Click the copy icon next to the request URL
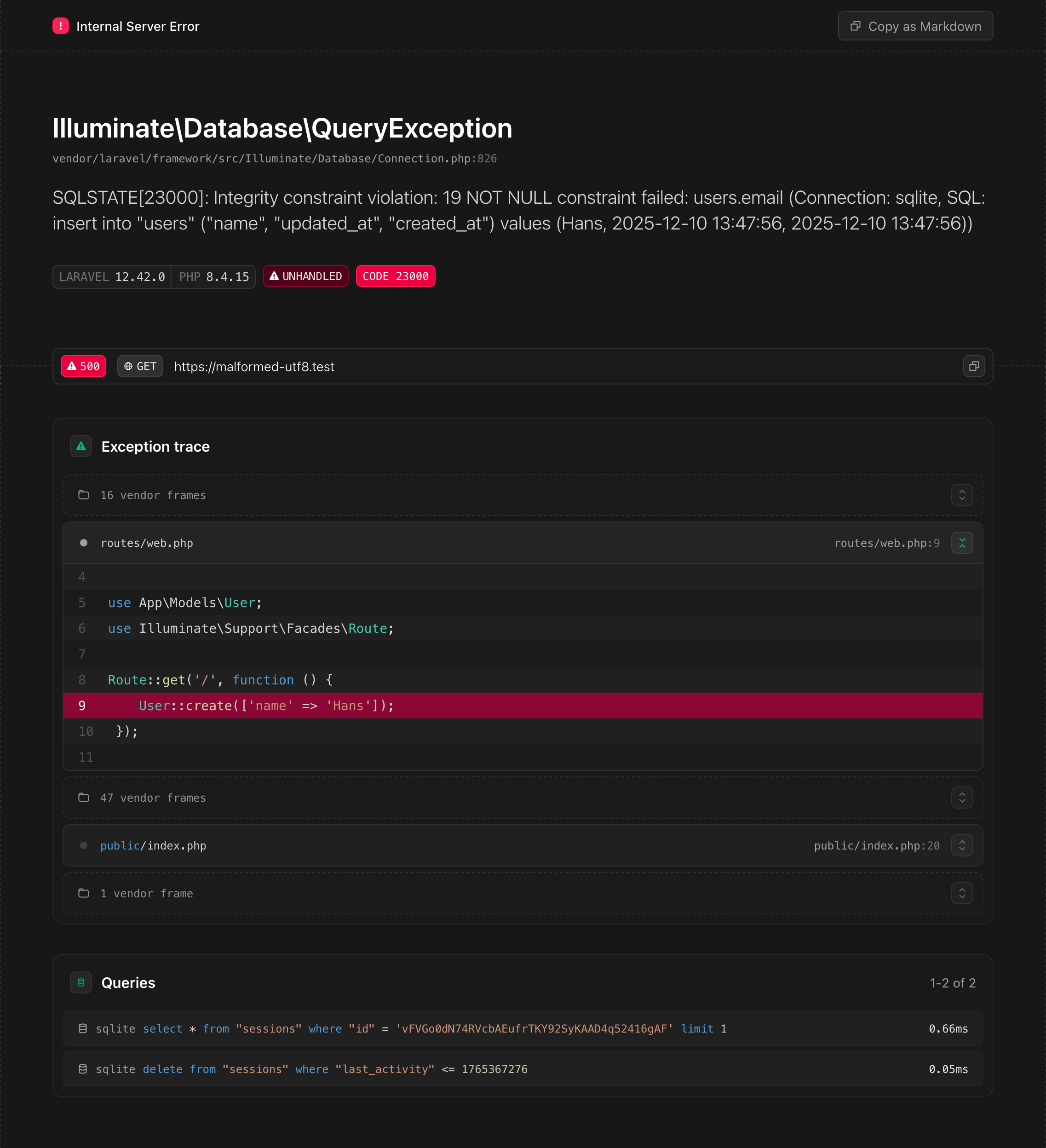This screenshot has width=1046, height=1148. pos(974,366)
